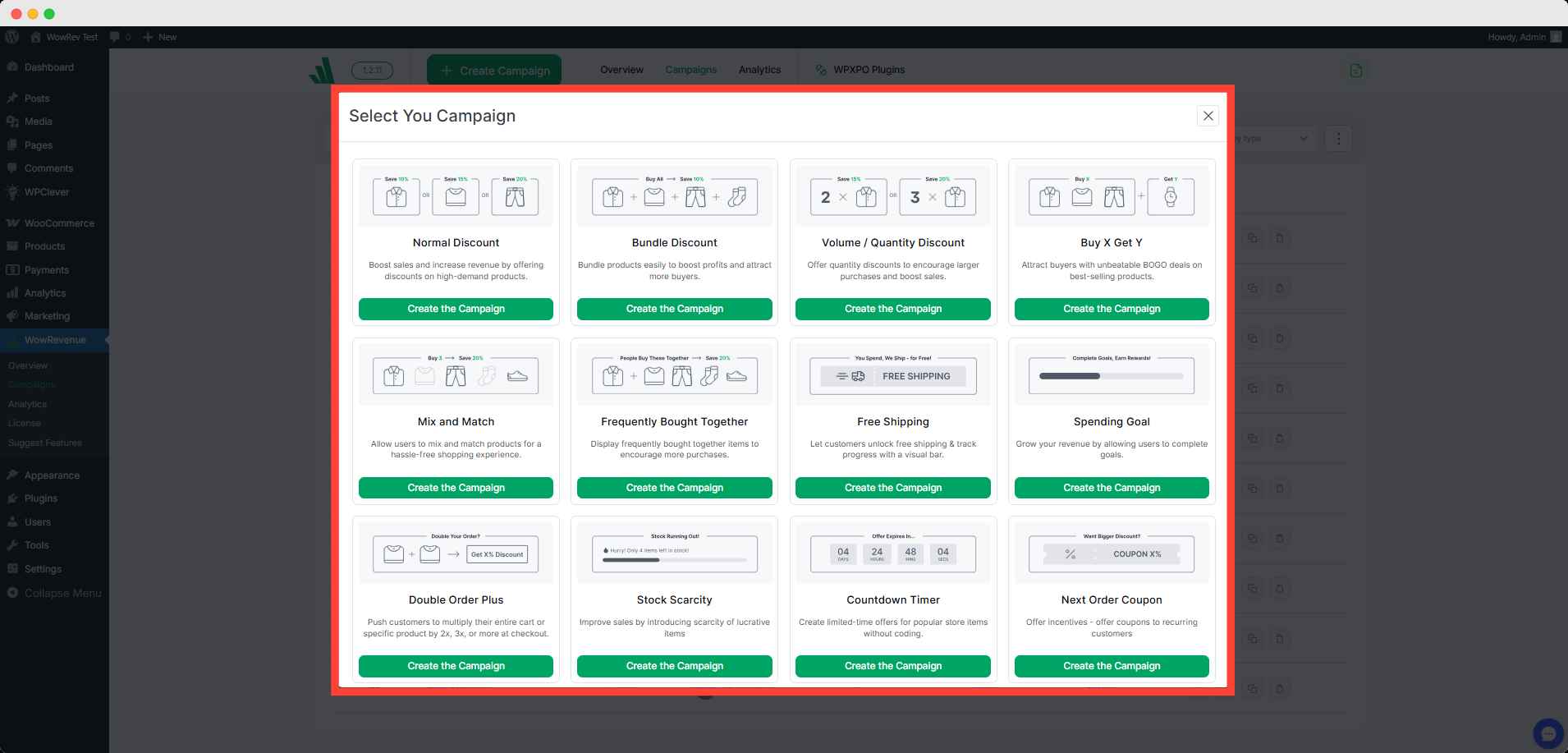Open Analytics under WowRevenue submenu
Screen dimensions: 1568x753
27,404
